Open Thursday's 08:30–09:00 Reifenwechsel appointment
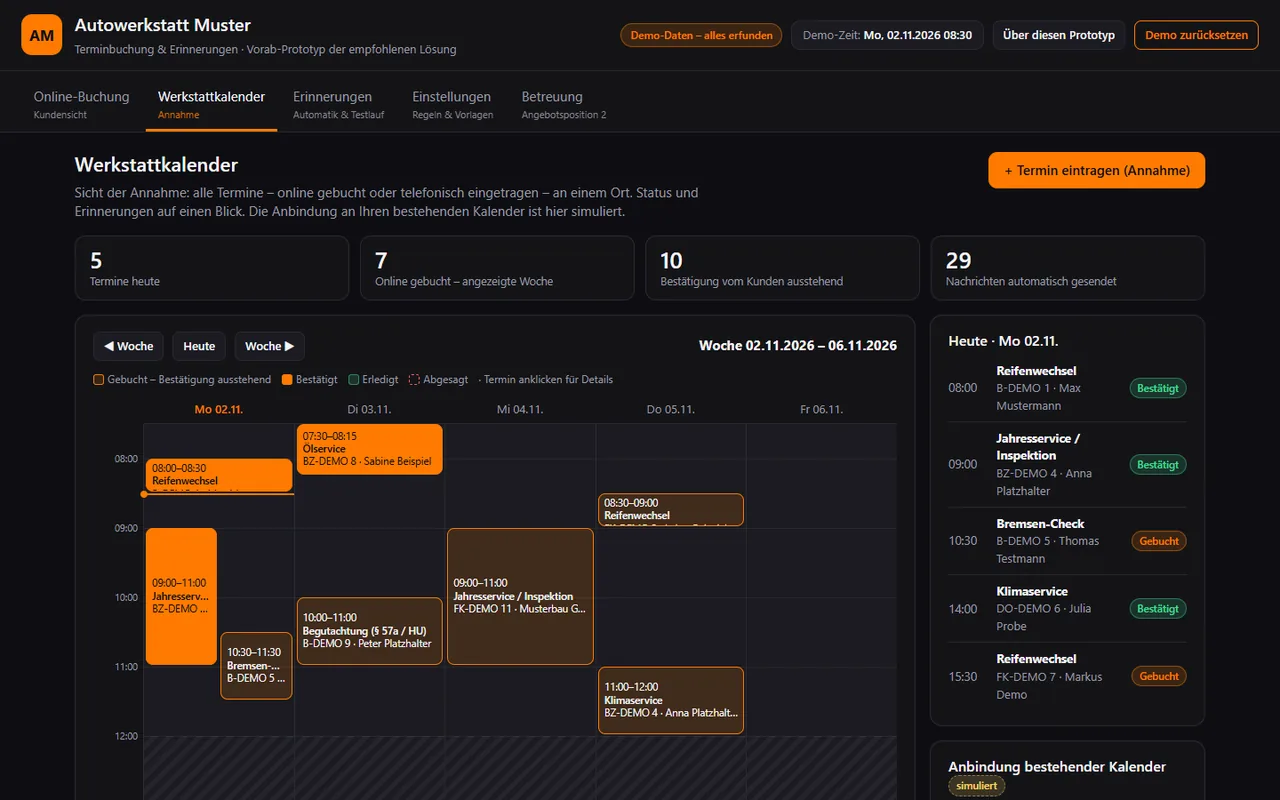This screenshot has height=800, width=1280. (x=671, y=510)
